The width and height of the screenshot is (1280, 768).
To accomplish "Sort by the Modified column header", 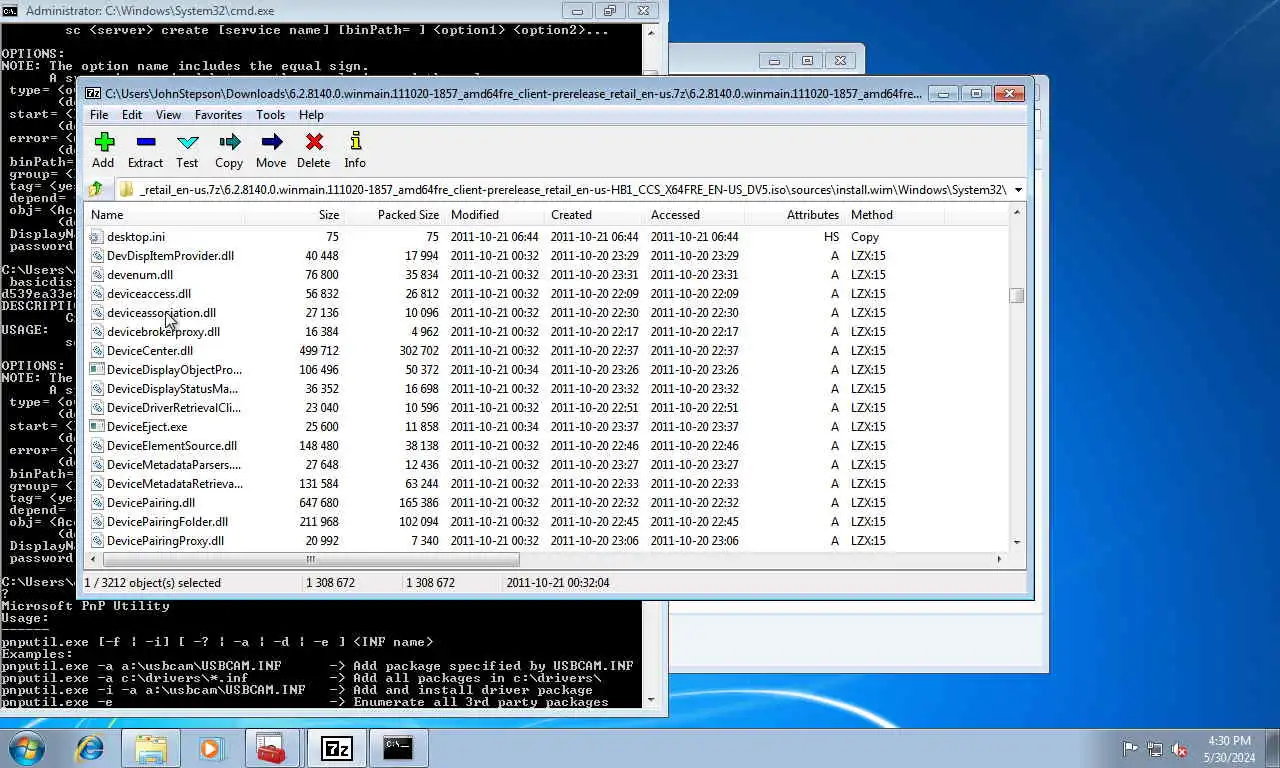I will pyautogui.click(x=495, y=215).
